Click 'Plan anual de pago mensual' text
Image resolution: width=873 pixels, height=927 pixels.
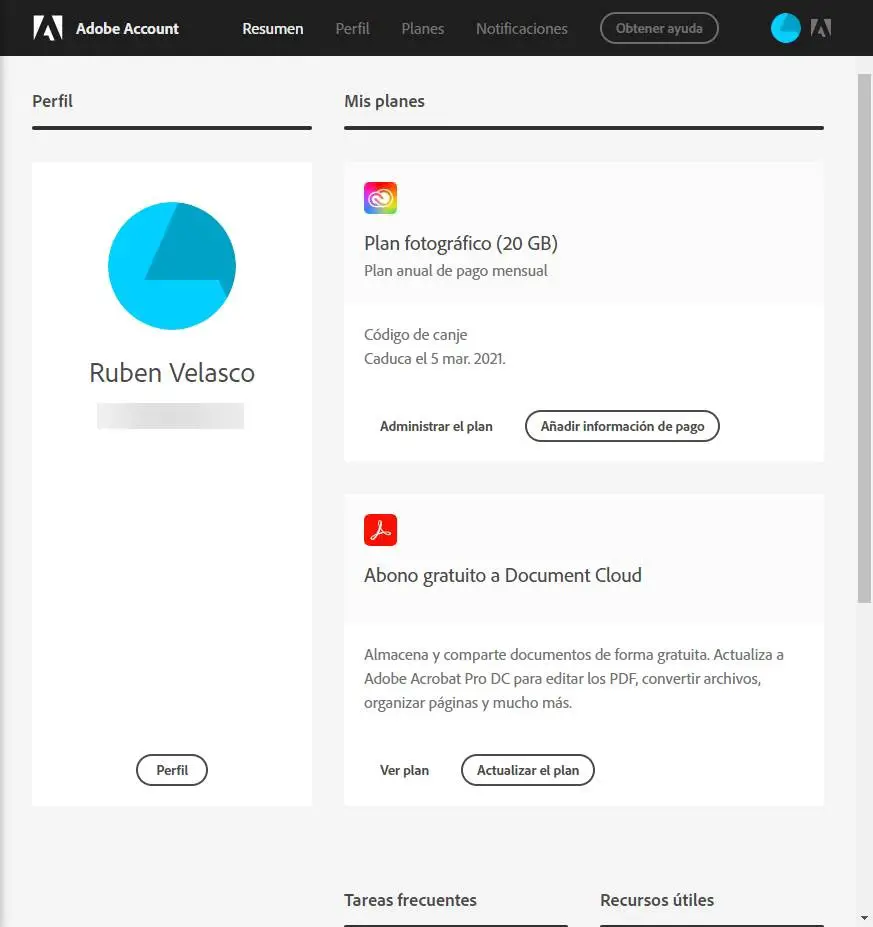456,271
